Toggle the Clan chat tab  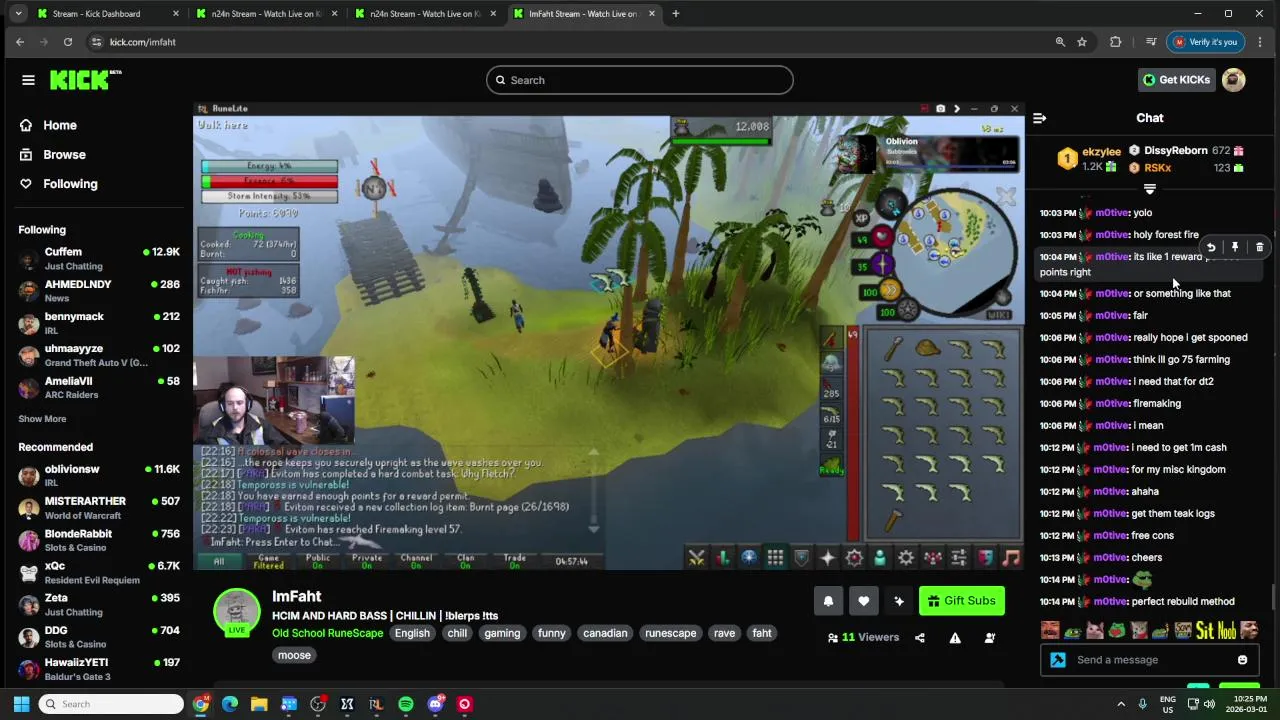pyautogui.click(x=465, y=561)
